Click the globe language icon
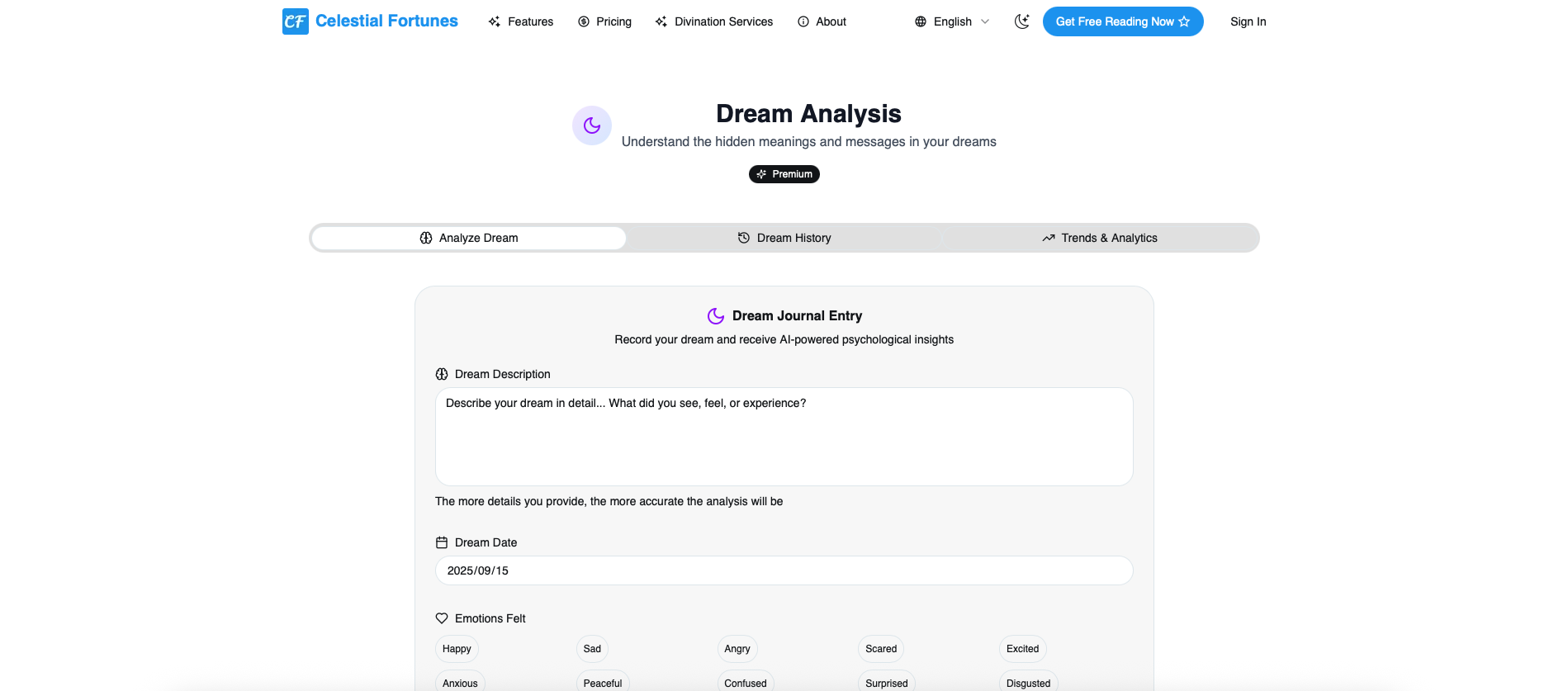The width and height of the screenshot is (1568, 691). (x=921, y=21)
